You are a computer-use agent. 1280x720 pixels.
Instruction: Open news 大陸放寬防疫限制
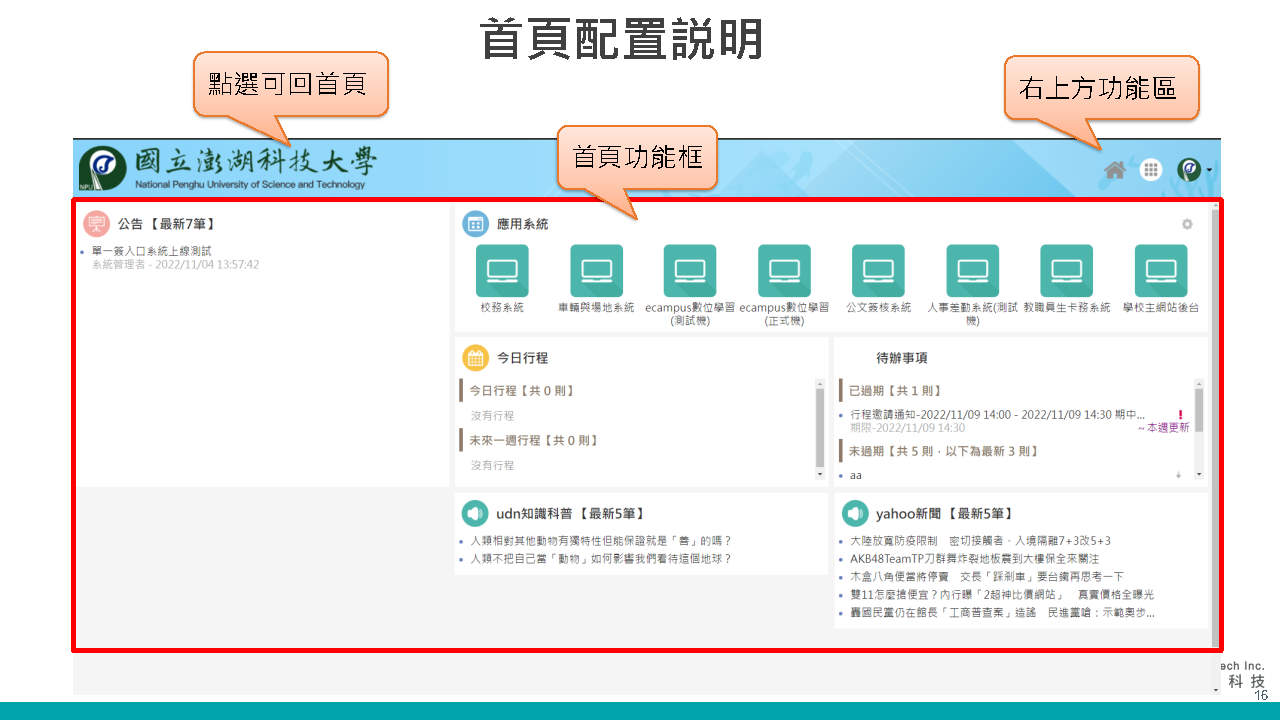(x=980, y=540)
